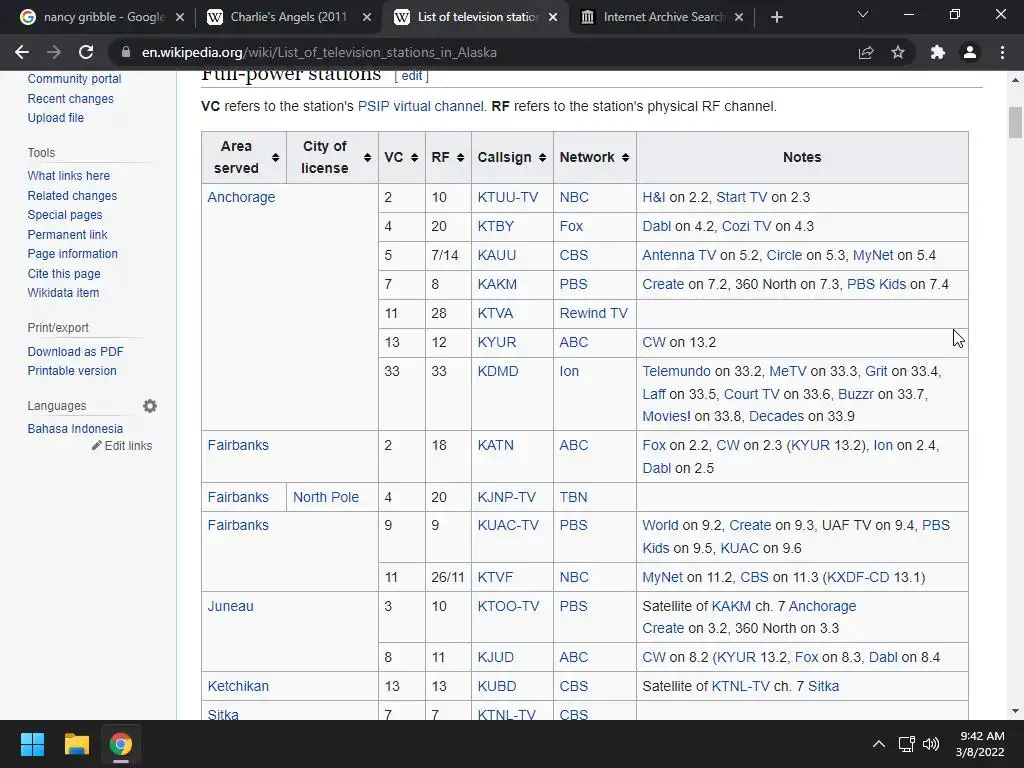Open the North Pole city link
This screenshot has width=1024, height=768.
325,497
